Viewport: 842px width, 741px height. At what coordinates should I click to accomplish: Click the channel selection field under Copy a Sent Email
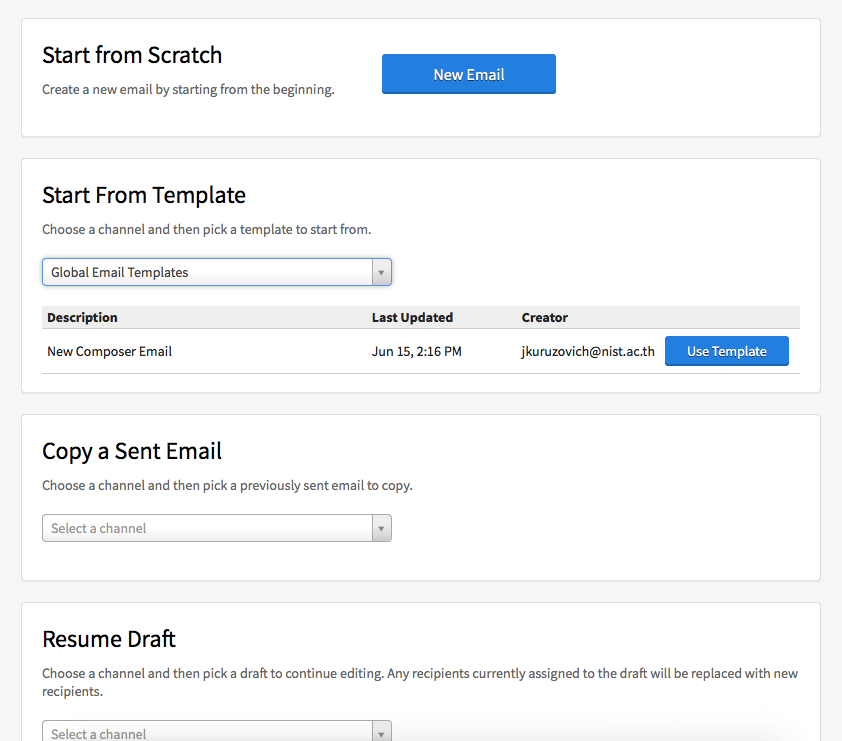click(200, 528)
